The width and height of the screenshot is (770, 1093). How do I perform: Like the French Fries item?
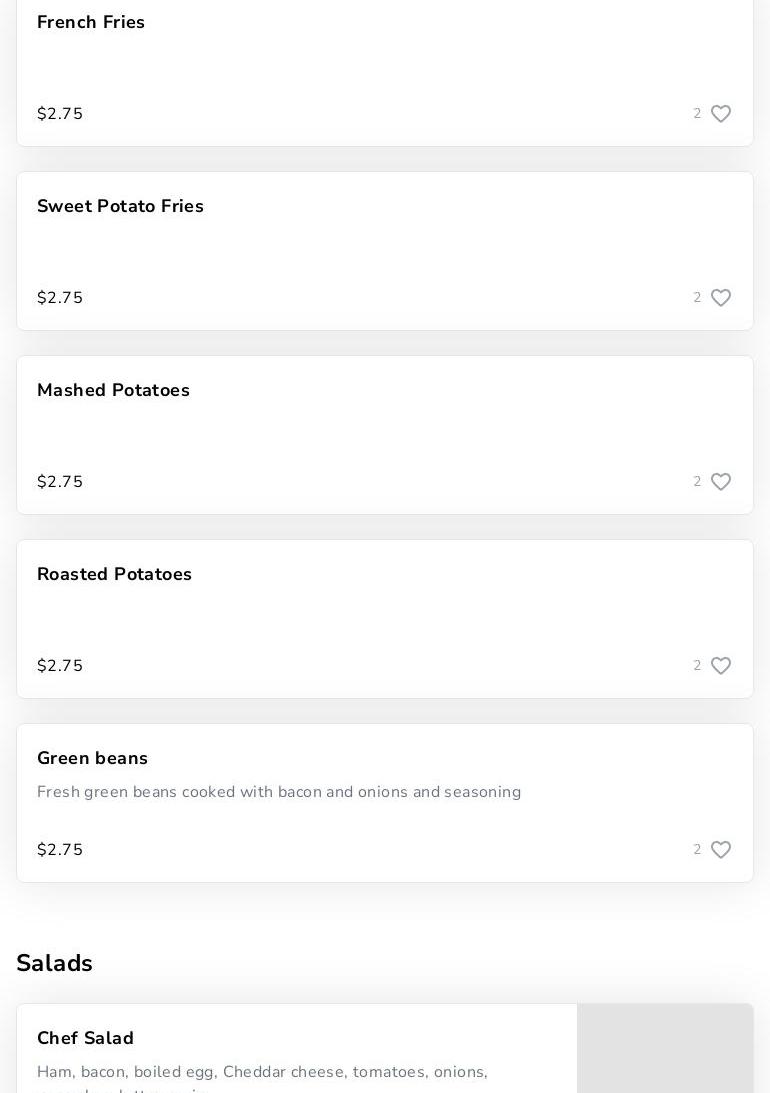click(721, 114)
